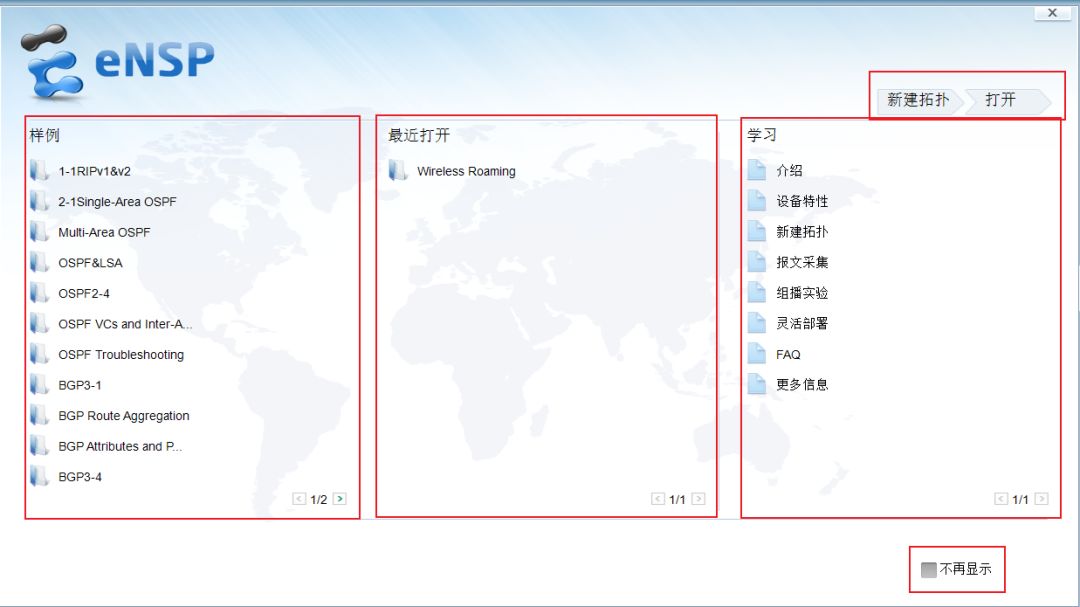Click next page arrow under 学习
Screen dimensions: 1080x607
pyautogui.click(x=1041, y=499)
